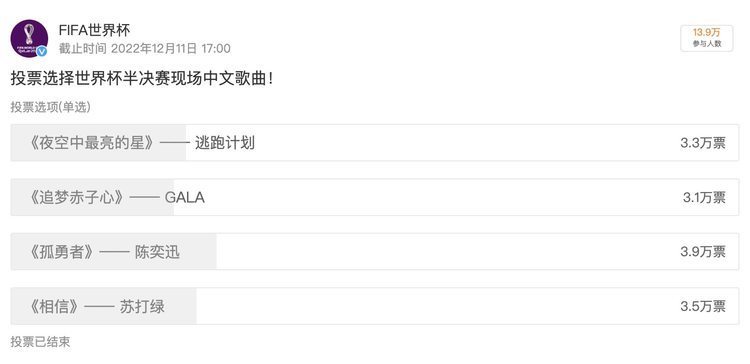
Task: Click the 投票已结束 status text
Action: tap(41, 342)
